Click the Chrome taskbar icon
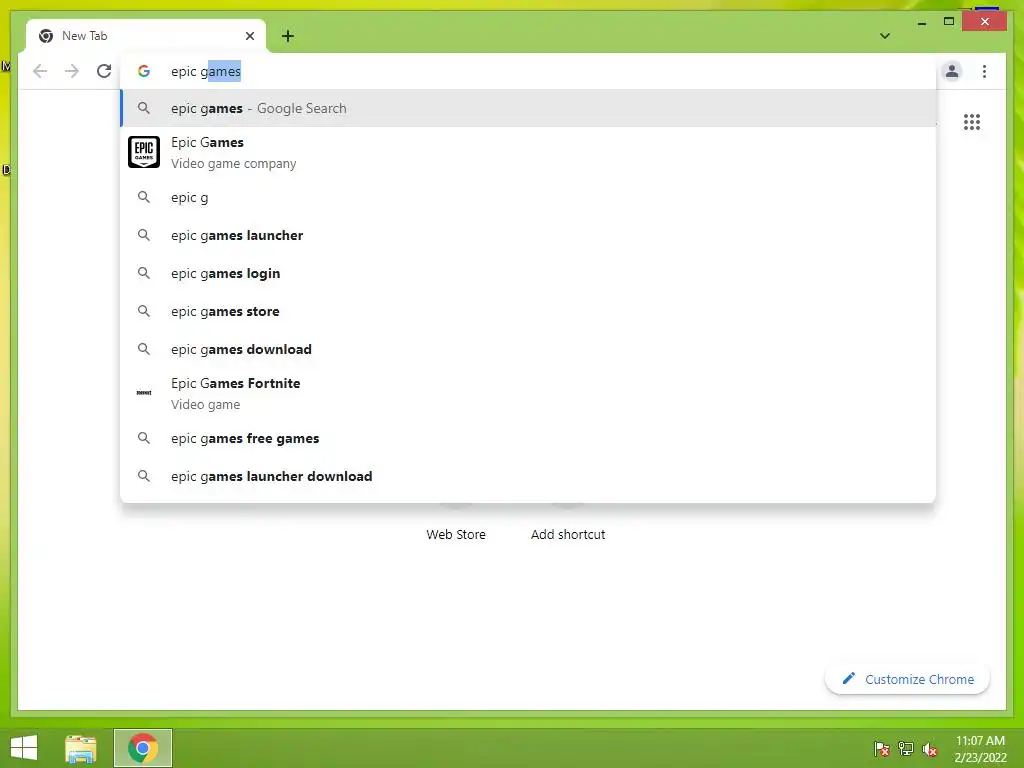 143,748
